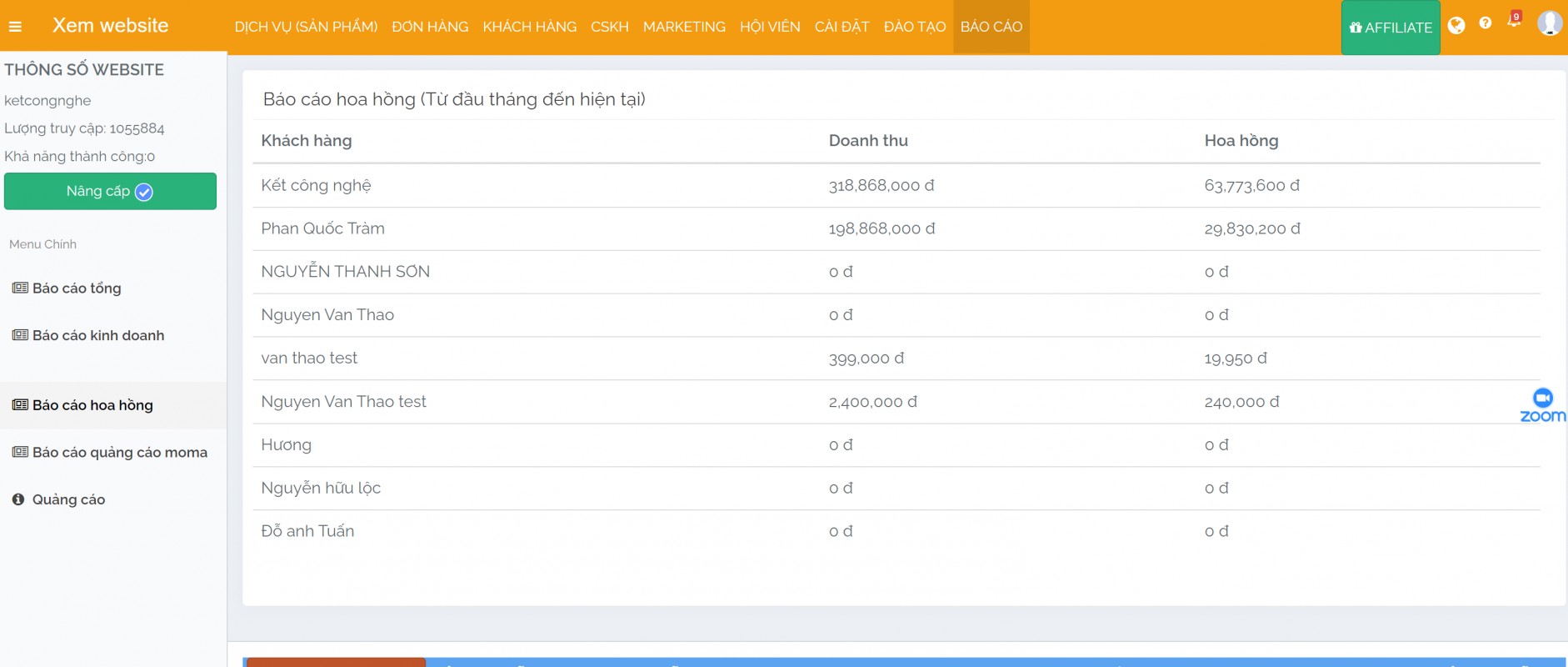Select Báo cáo quảng cáo moma

tap(119, 453)
